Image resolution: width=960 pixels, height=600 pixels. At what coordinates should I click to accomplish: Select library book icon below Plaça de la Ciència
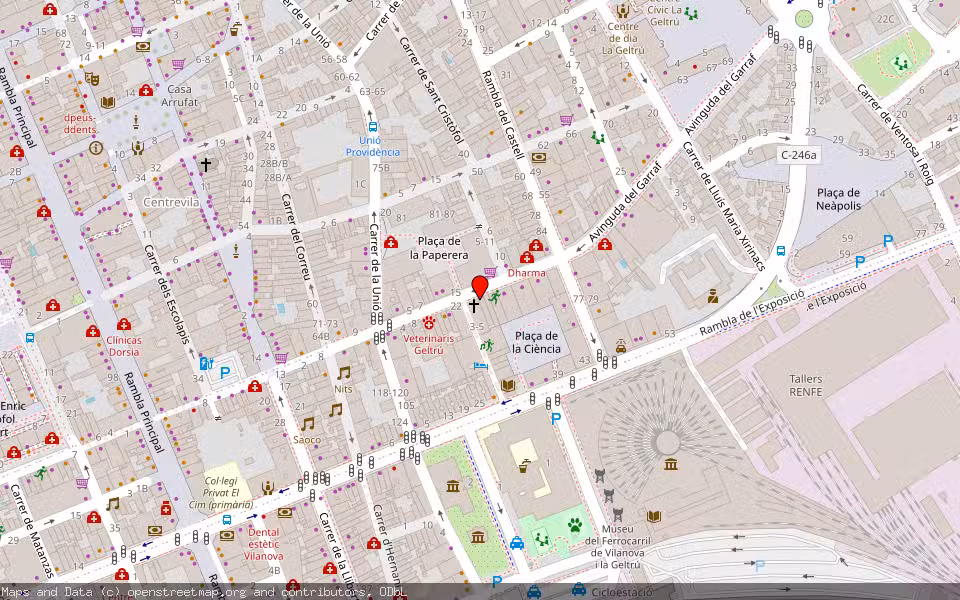point(507,386)
